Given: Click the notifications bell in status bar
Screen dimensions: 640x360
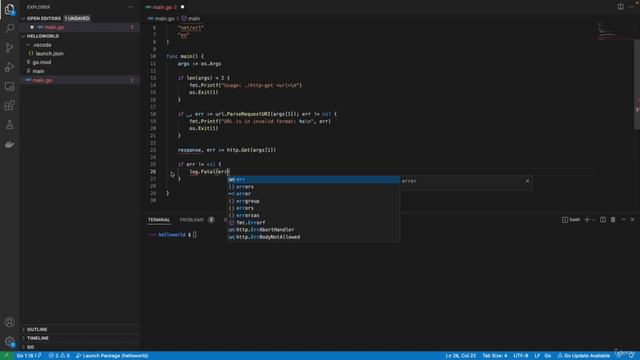Looking at the screenshot, I should (632, 356).
